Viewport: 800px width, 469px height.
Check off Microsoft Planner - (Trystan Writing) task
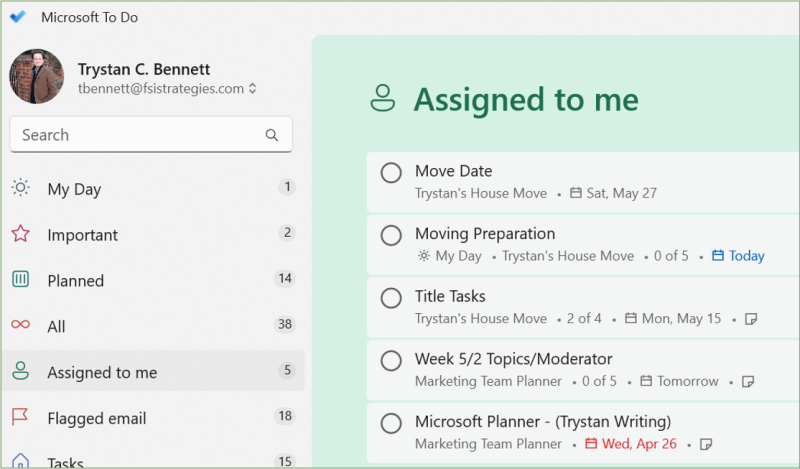(391, 424)
